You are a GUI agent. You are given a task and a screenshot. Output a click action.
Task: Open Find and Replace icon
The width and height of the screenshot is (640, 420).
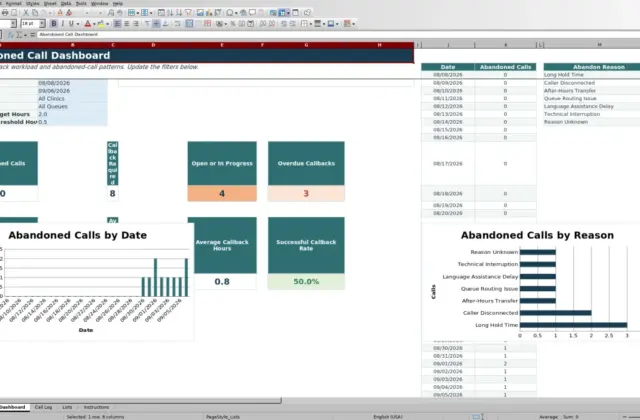pyautogui.click(x=111, y=13)
